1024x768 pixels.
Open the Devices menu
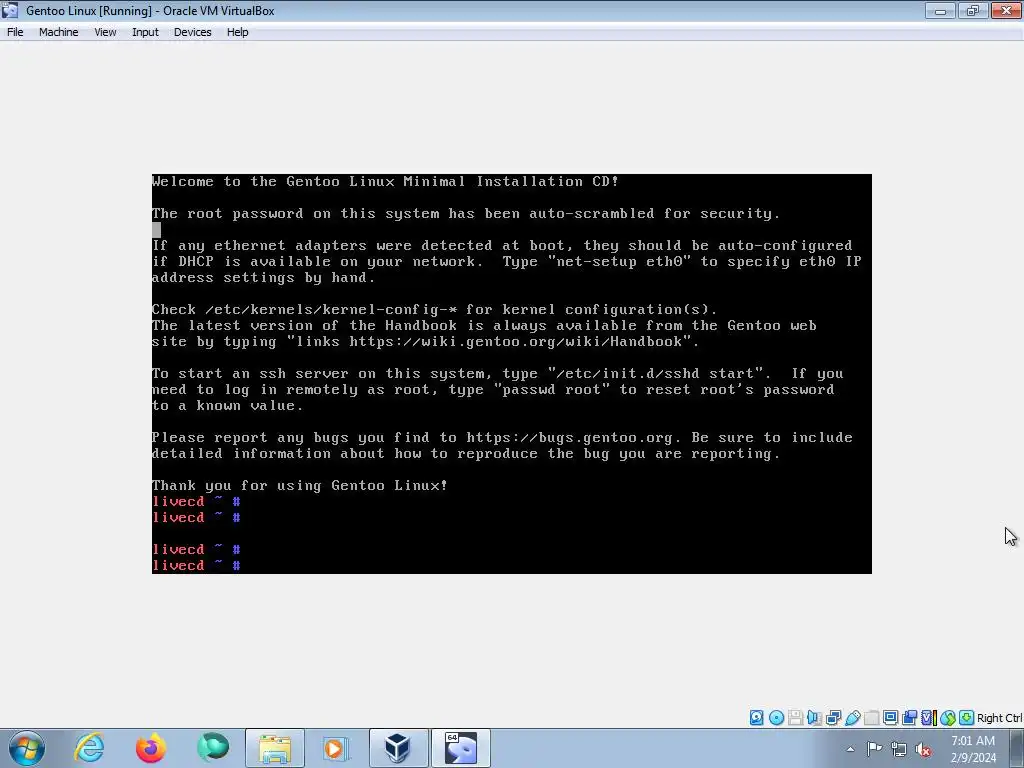pos(193,32)
